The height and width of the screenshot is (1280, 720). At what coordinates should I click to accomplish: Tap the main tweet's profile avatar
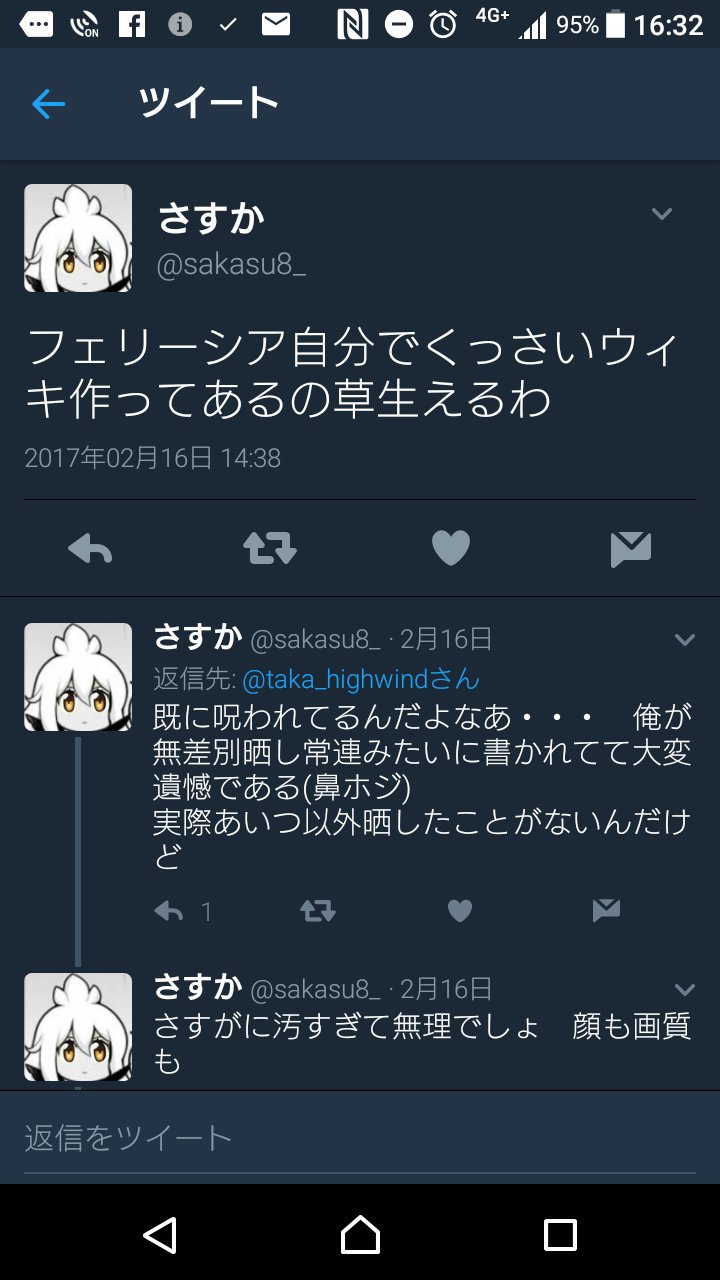tap(78, 238)
